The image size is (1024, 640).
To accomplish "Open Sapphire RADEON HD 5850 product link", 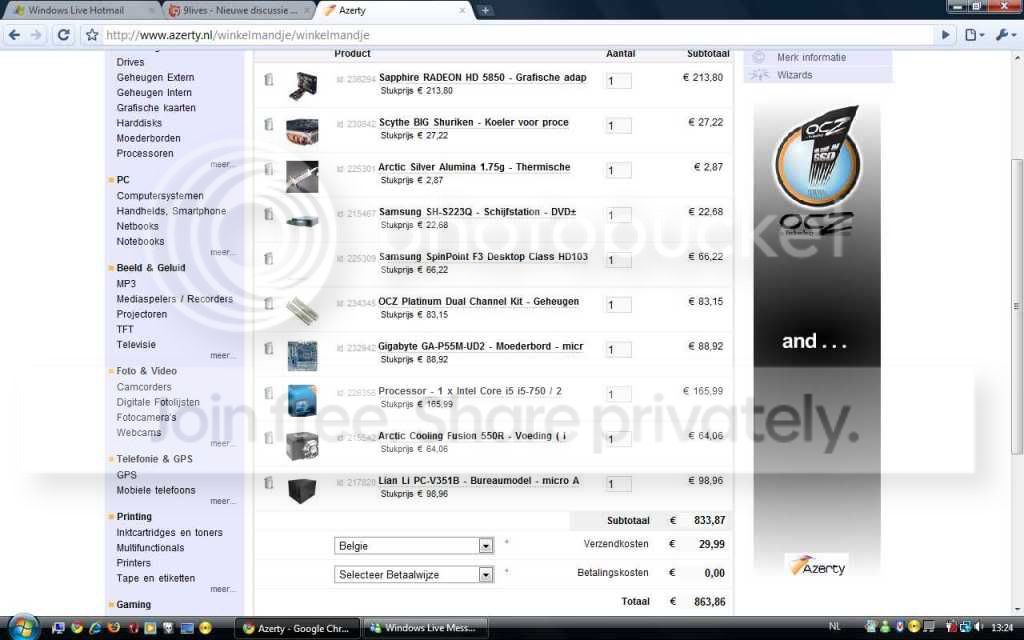I will click(482, 78).
